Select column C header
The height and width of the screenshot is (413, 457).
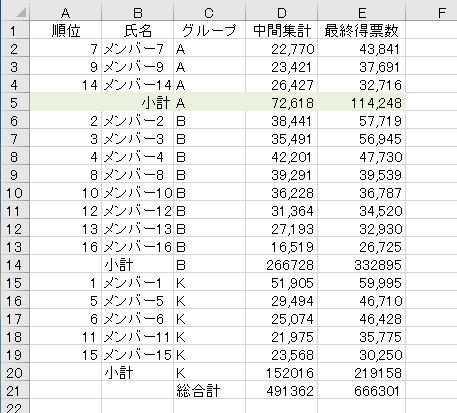point(209,13)
